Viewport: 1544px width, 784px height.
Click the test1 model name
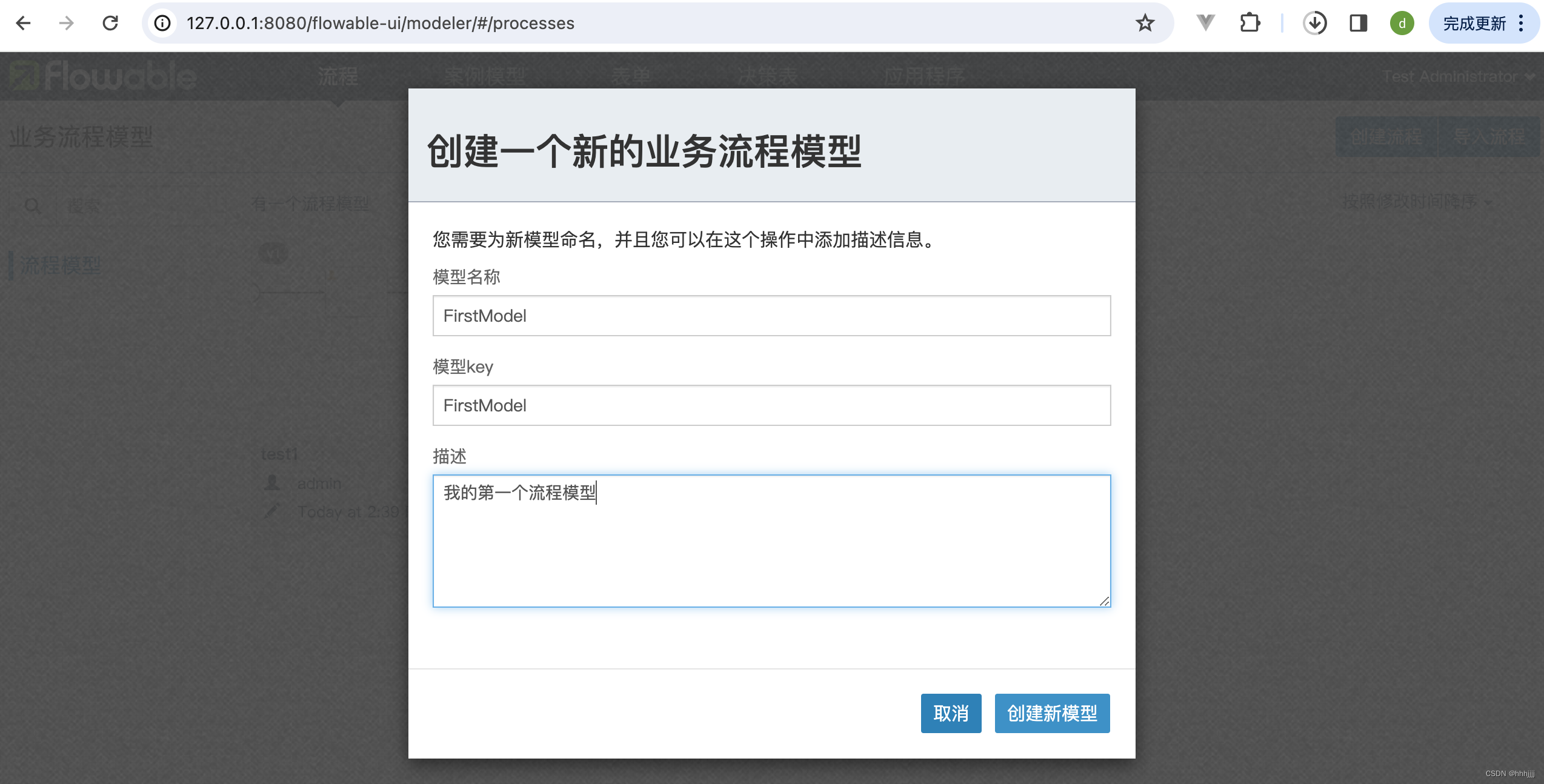coord(279,454)
